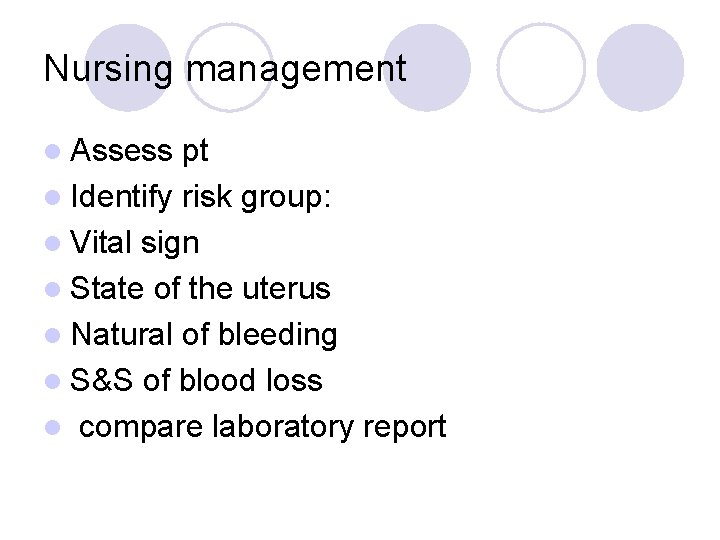Click the "Identify risk group:" line

click(201, 197)
